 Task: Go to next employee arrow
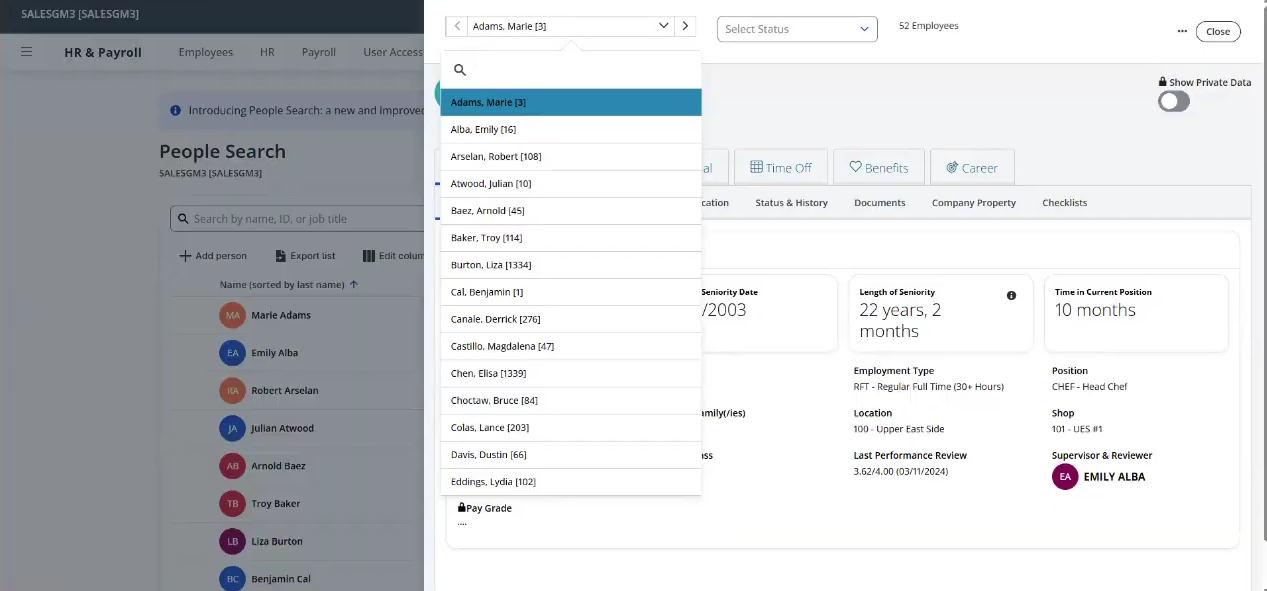pos(685,26)
